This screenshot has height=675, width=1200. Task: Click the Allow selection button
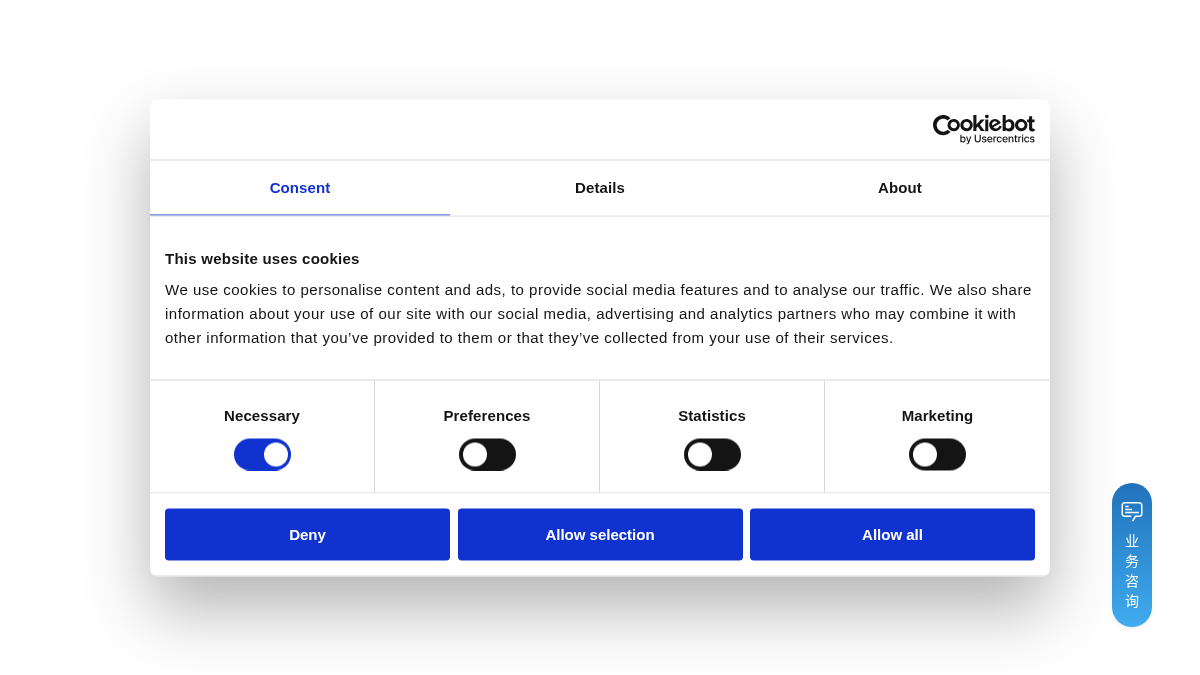tap(600, 535)
